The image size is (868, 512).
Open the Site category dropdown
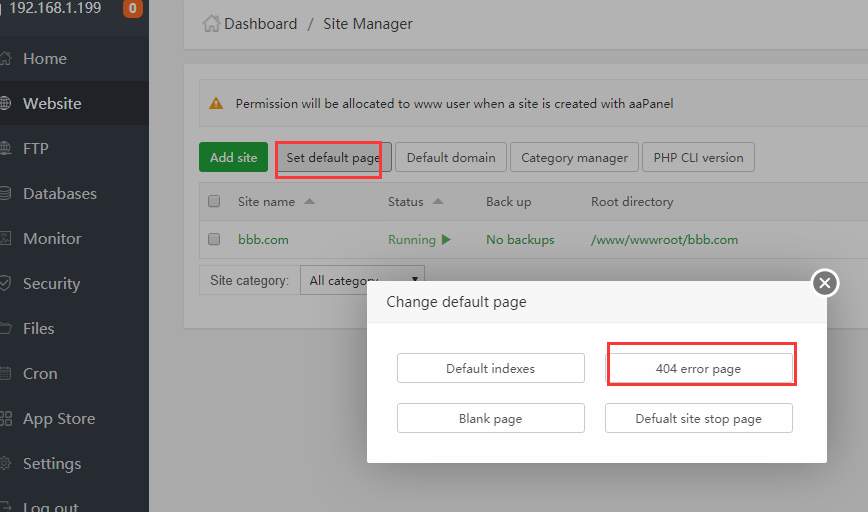(363, 281)
